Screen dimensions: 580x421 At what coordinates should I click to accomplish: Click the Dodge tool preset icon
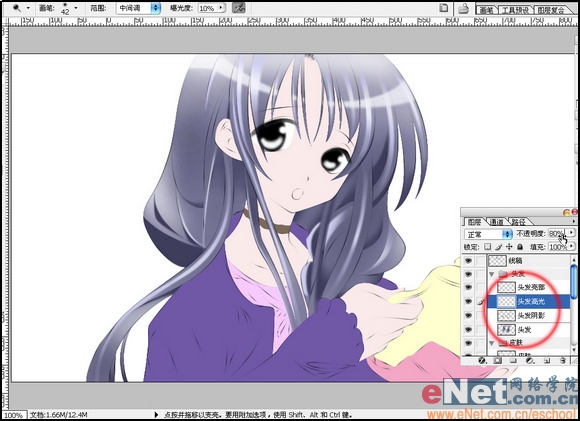pos(17,8)
